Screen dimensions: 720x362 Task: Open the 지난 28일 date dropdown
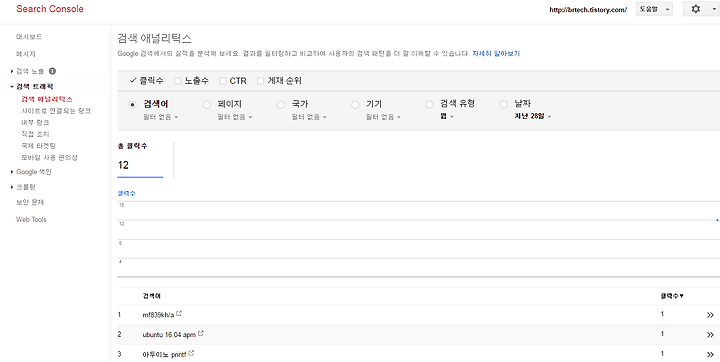[533, 117]
